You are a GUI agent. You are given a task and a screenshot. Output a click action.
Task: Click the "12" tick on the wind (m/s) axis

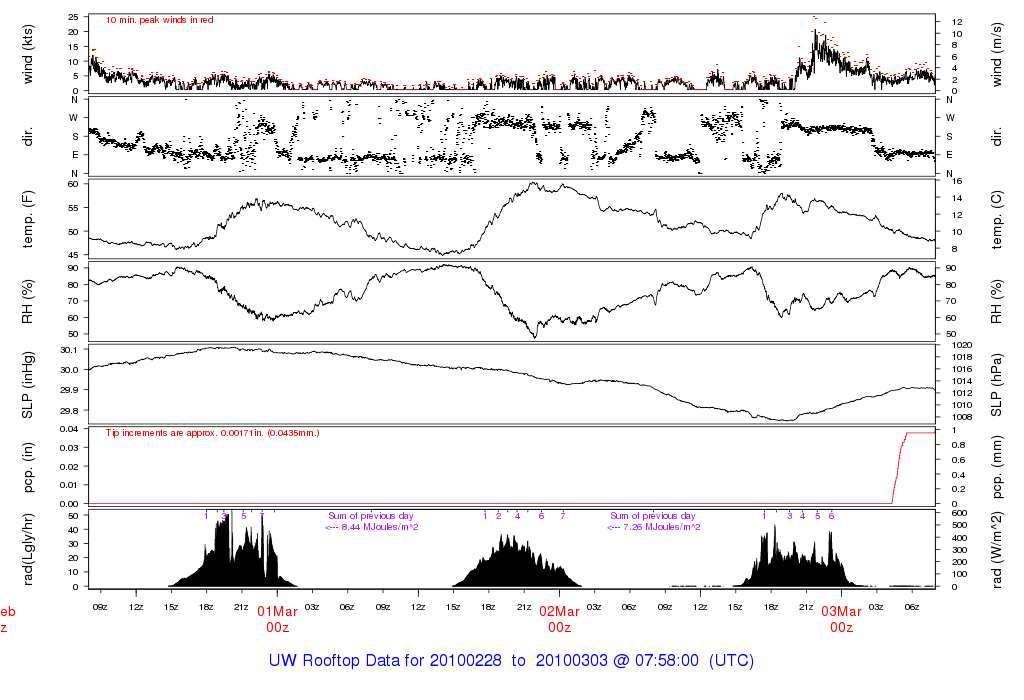coord(957,22)
